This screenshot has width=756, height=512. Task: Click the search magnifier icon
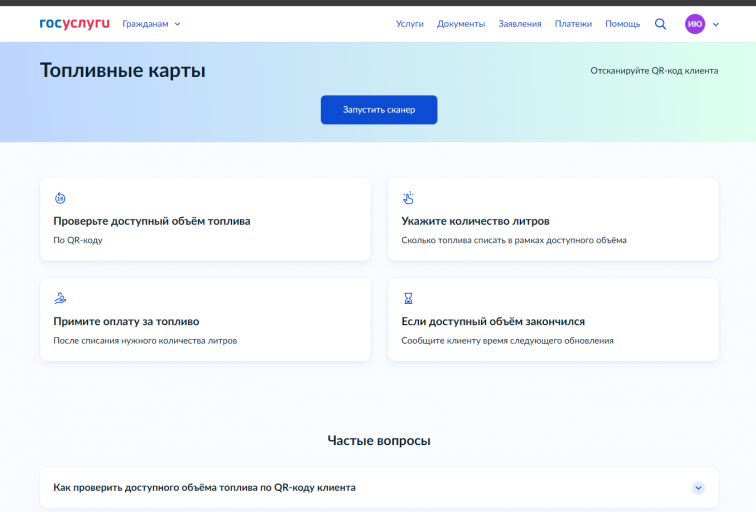[660, 24]
